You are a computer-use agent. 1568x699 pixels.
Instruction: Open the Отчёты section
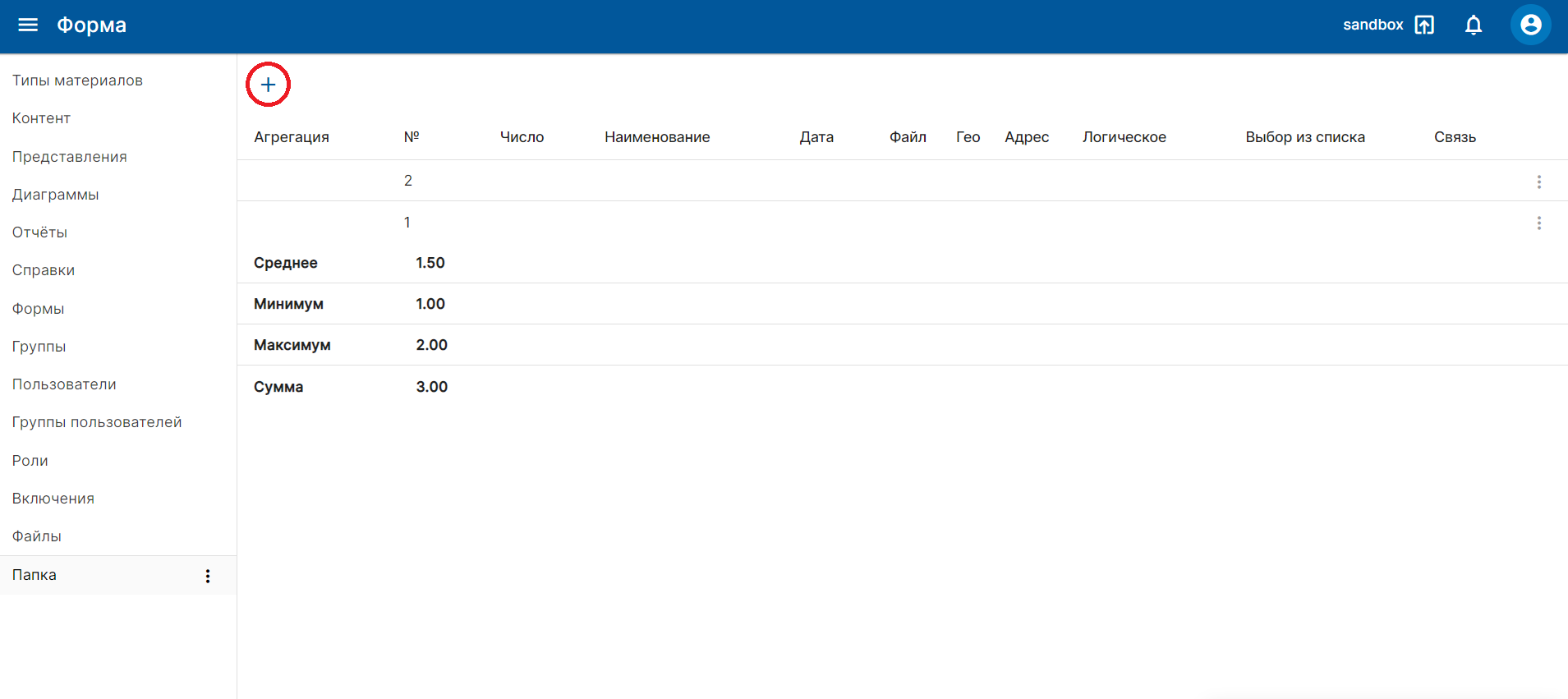39,232
